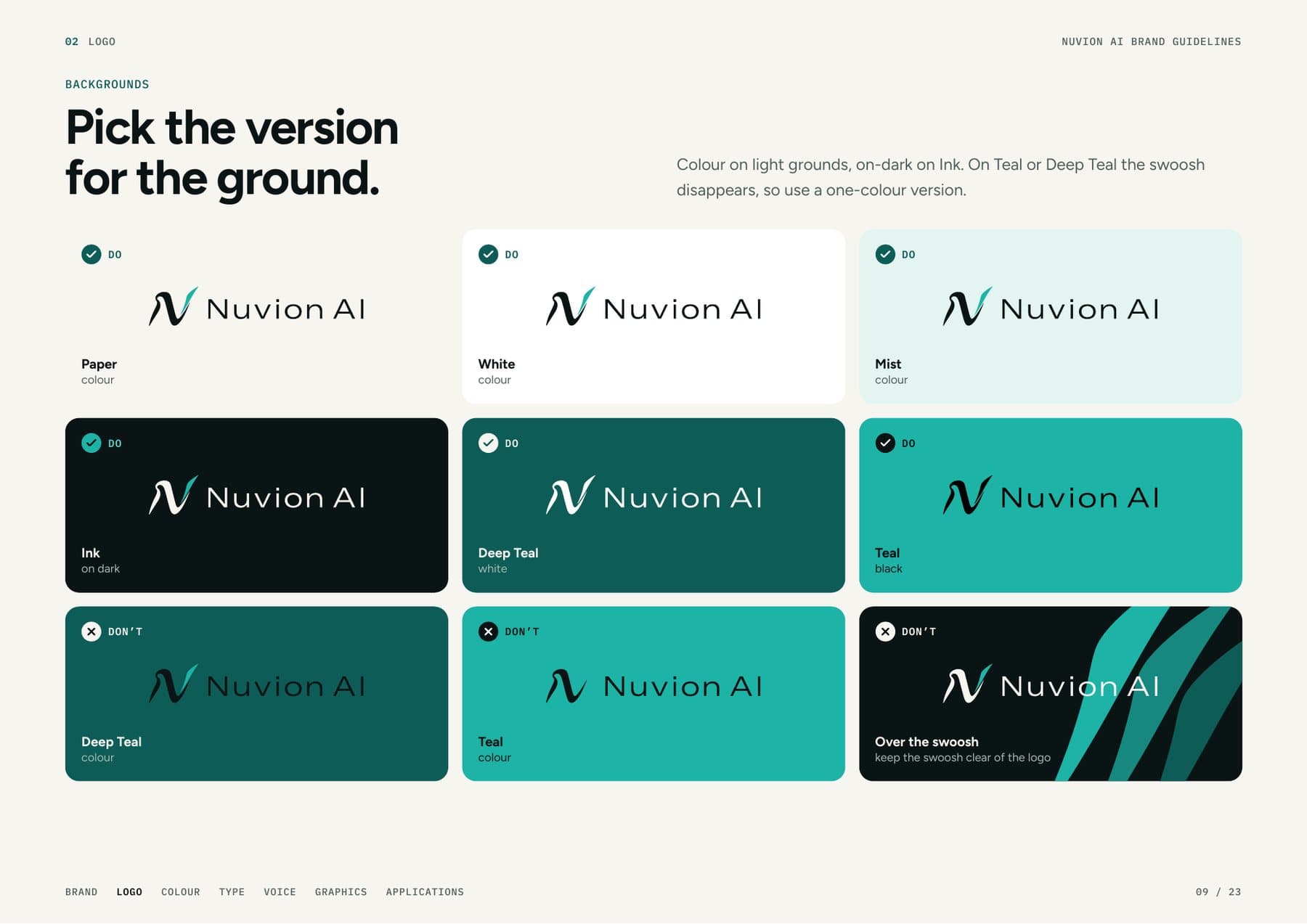Click the "Over the swoosh" label

[927, 741]
